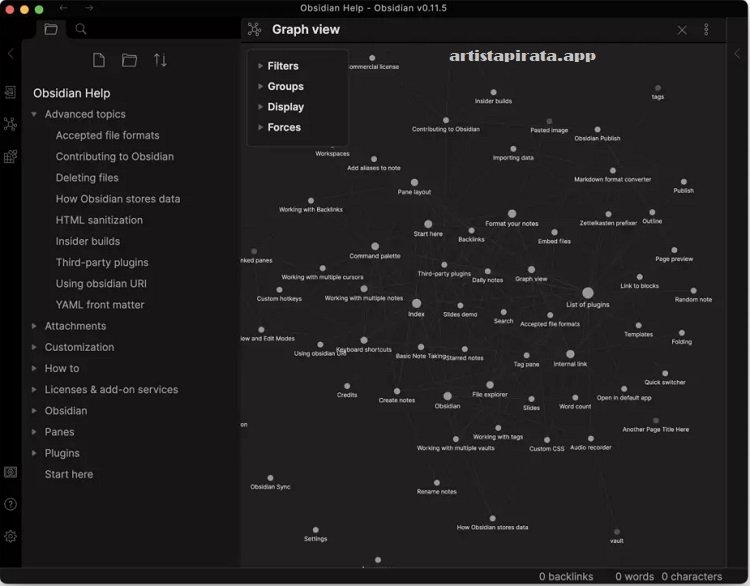The width and height of the screenshot is (750, 586).
Task: Expand Groups section in graph controls
Action: (x=286, y=87)
